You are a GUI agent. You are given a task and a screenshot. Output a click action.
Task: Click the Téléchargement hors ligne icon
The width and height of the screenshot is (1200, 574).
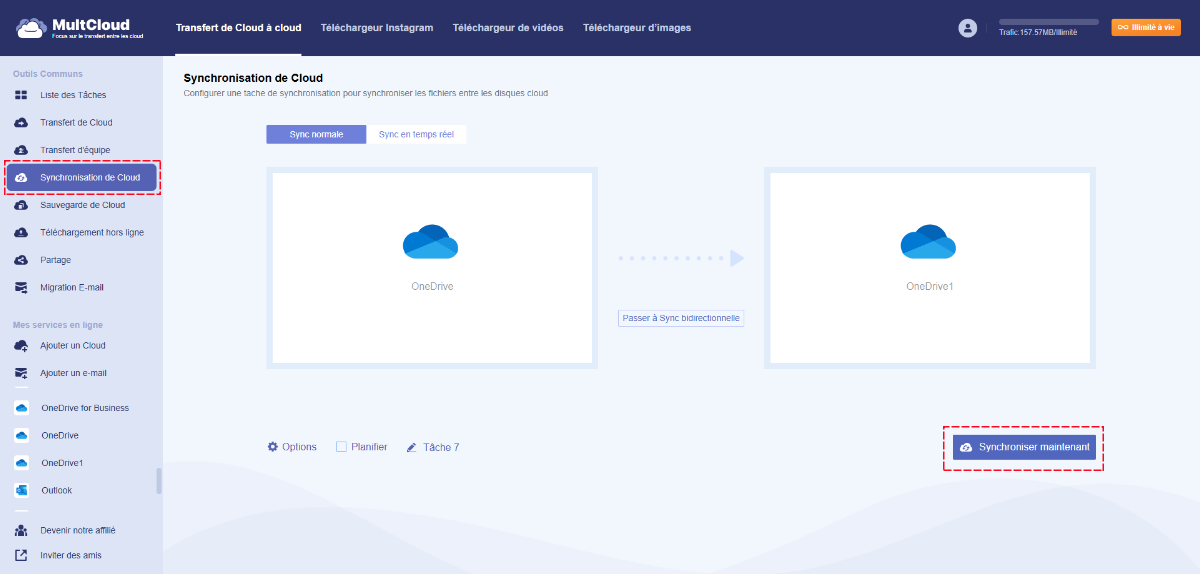[21, 232]
